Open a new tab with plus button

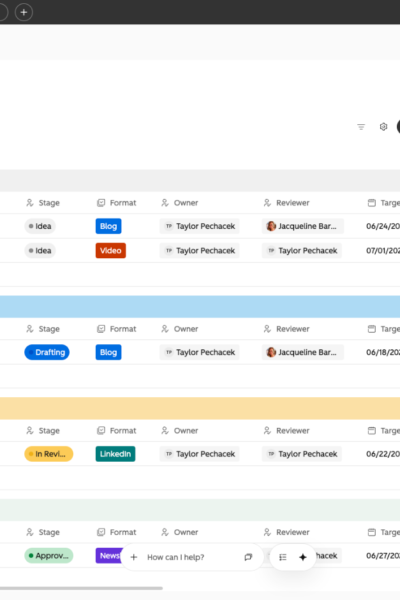(24, 12)
